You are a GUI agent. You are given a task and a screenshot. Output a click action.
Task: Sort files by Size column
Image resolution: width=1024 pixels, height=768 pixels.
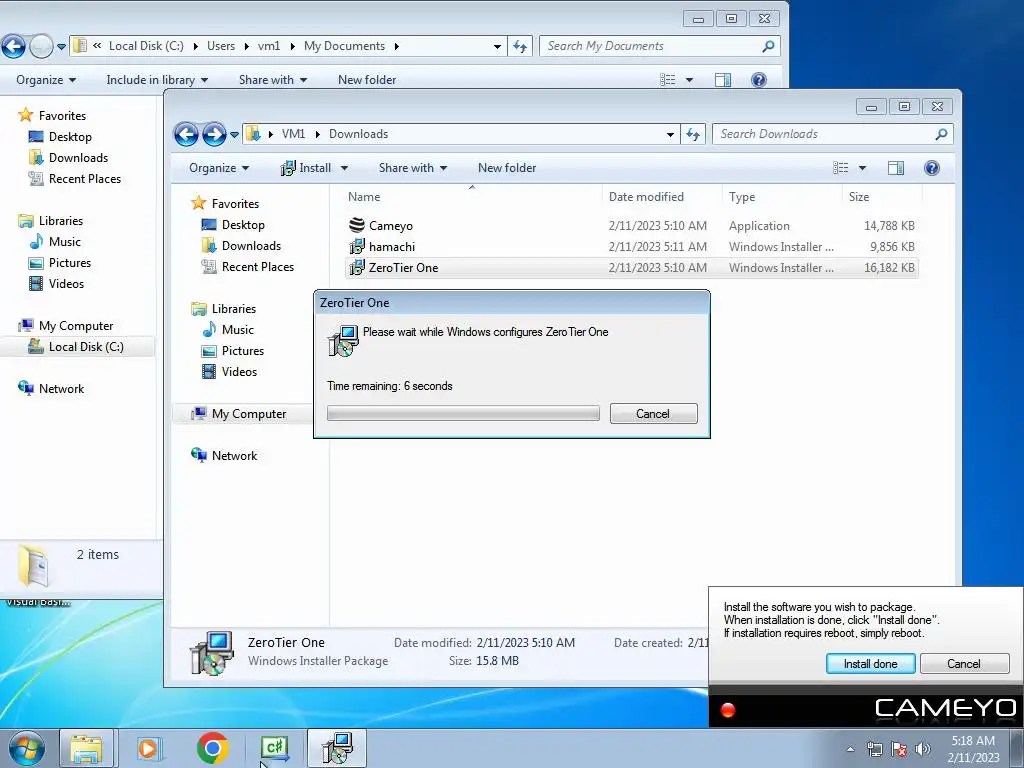coord(859,197)
